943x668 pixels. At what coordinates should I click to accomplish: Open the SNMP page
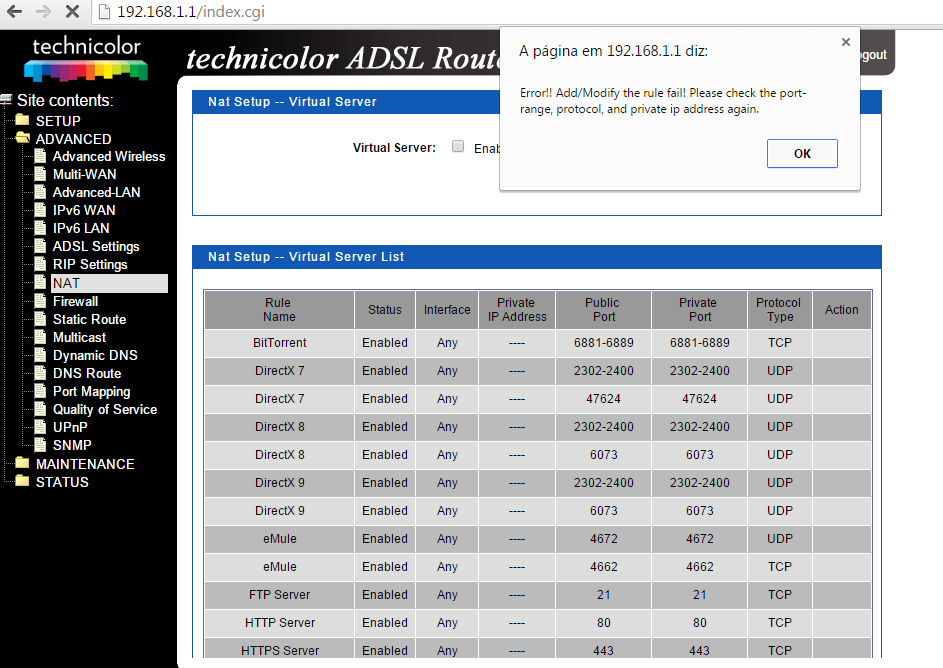[72, 446]
